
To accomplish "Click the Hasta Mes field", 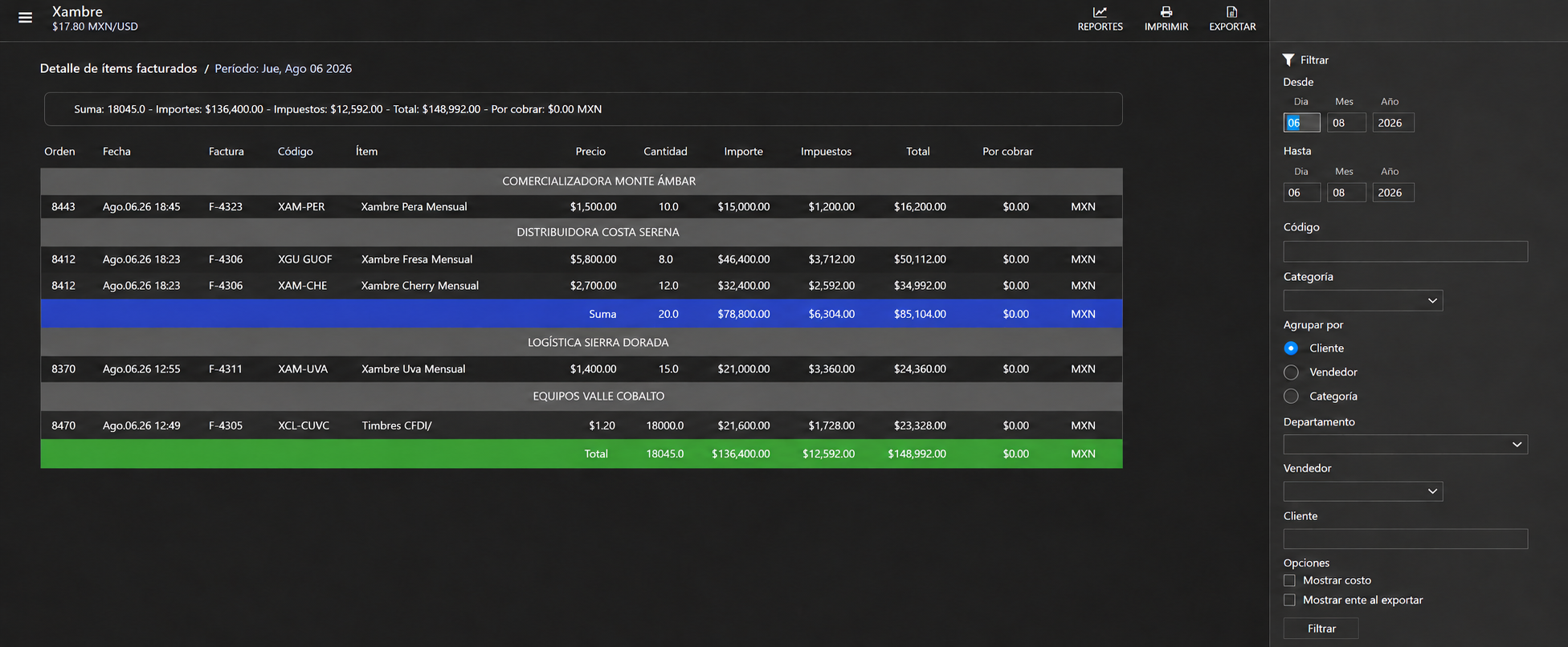I will click(x=1346, y=193).
